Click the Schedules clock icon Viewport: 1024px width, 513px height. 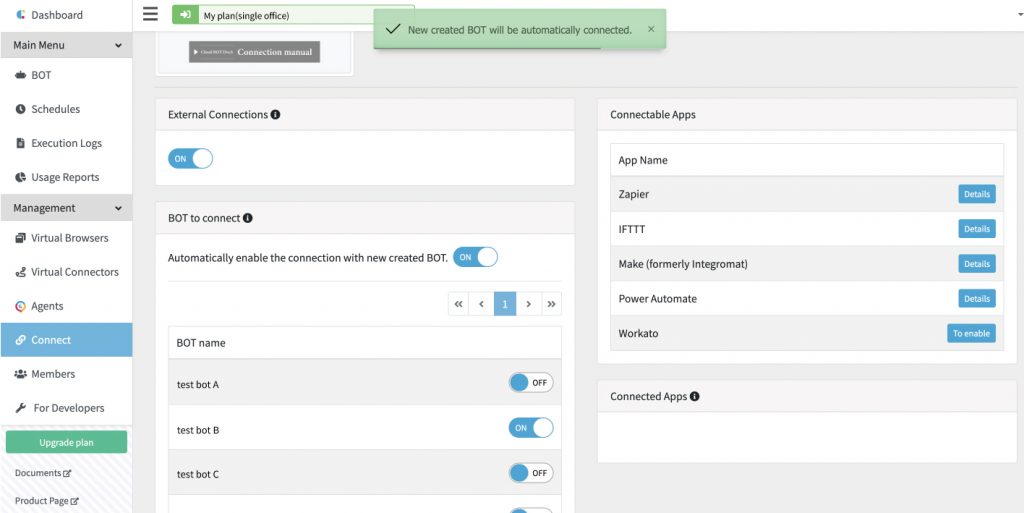[21, 109]
